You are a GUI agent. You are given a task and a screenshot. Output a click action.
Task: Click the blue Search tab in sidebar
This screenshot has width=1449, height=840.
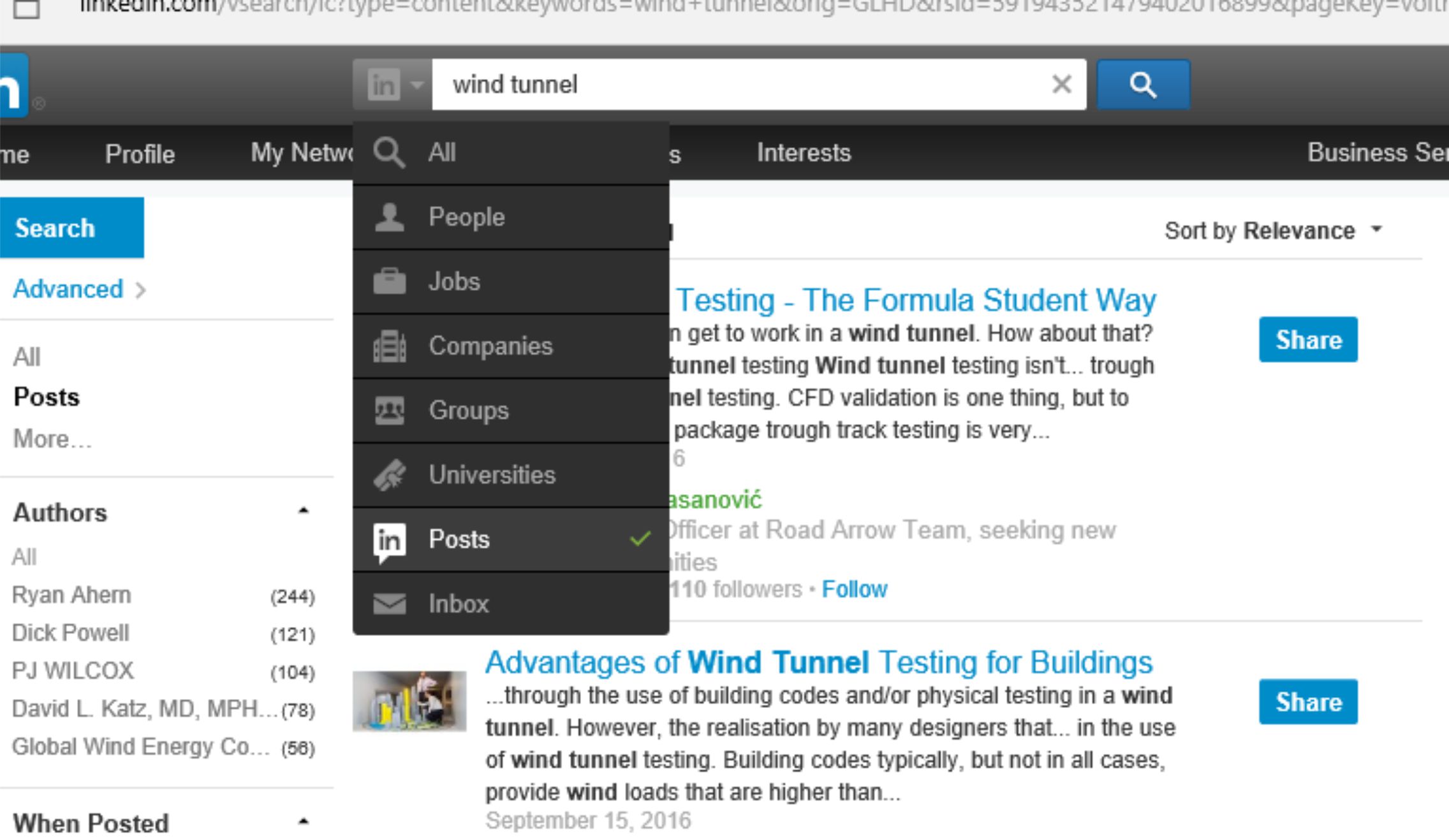coord(71,228)
